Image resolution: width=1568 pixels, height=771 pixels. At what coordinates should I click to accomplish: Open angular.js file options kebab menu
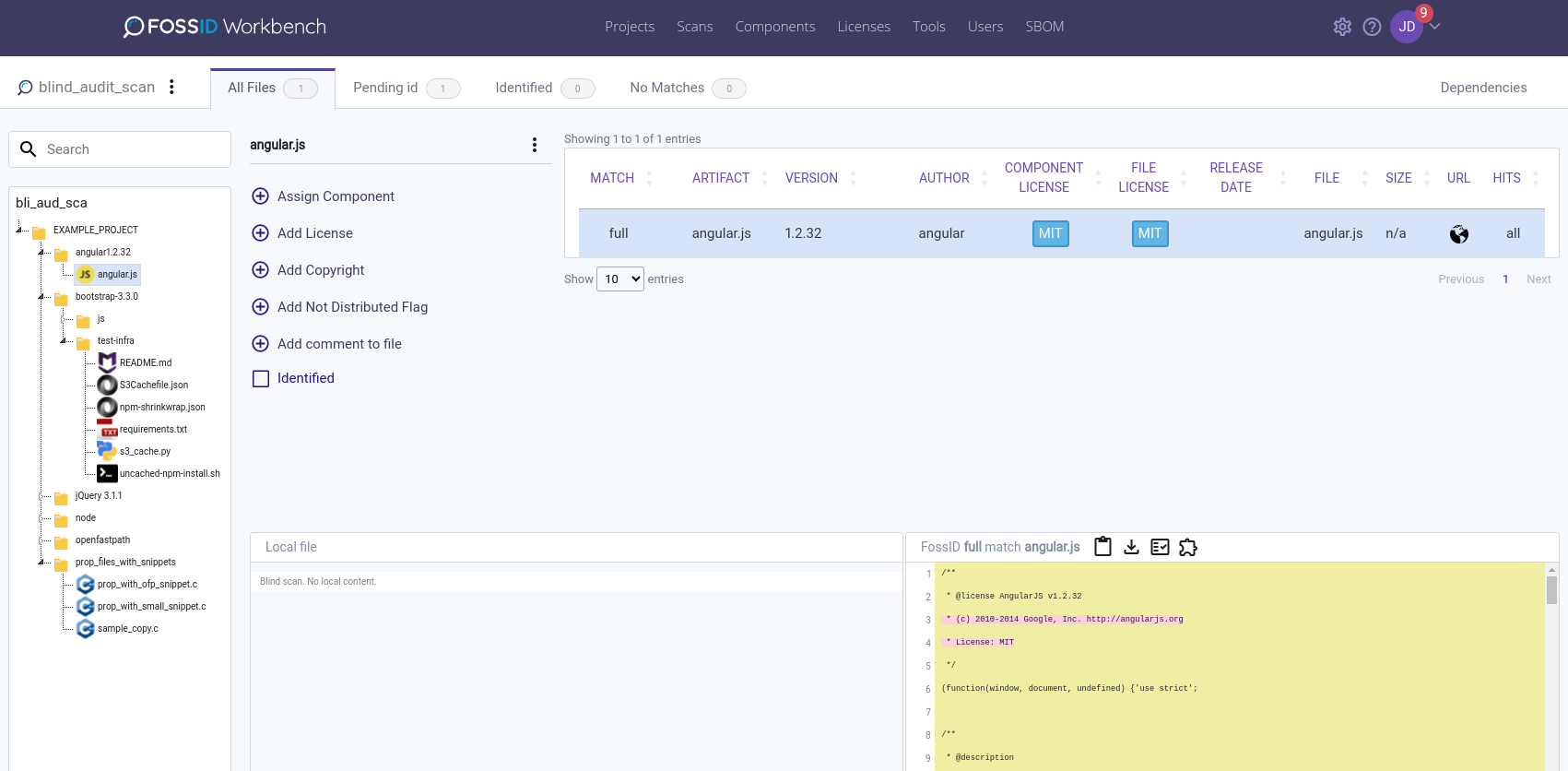click(535, 145)
